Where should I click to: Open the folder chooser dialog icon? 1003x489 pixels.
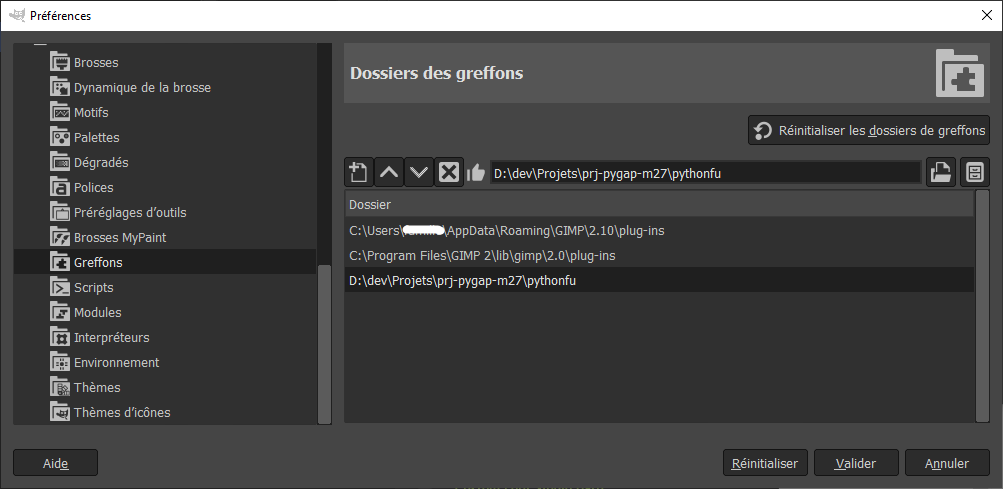pyautogui.click(x=940, y=172)
